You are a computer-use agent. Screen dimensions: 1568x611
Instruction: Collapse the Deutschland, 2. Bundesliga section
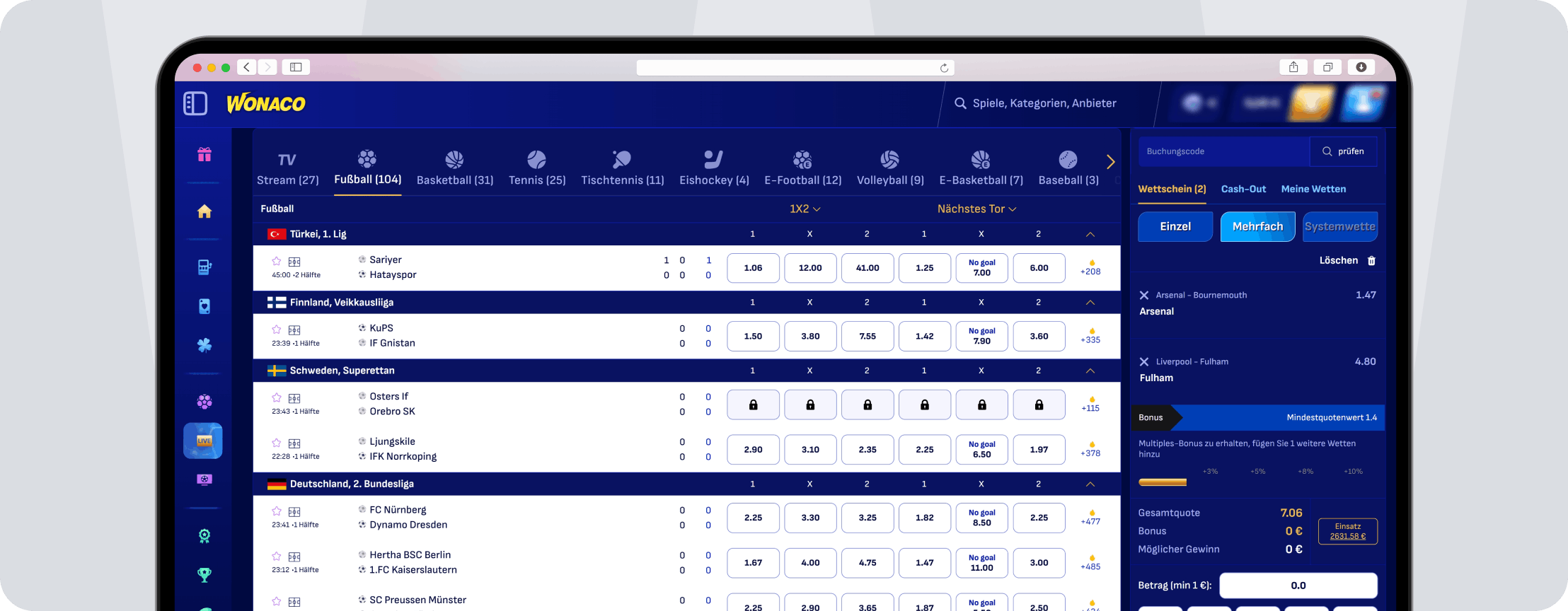(x=1090, y=484)
